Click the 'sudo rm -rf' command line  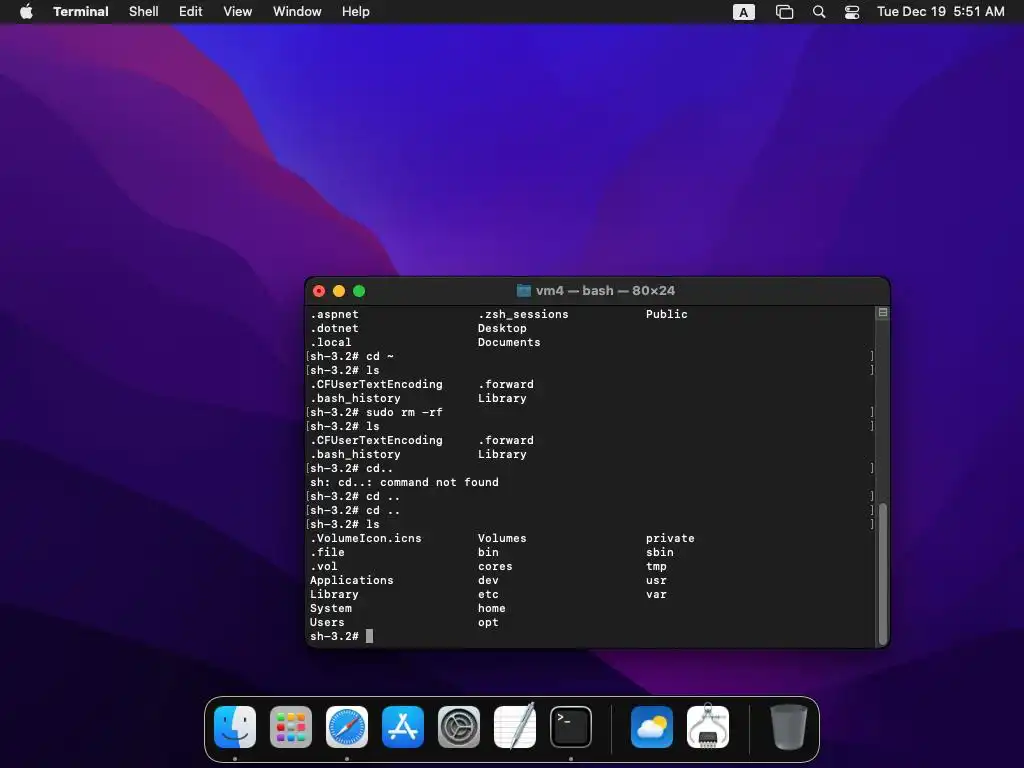[x=376, y=412]
